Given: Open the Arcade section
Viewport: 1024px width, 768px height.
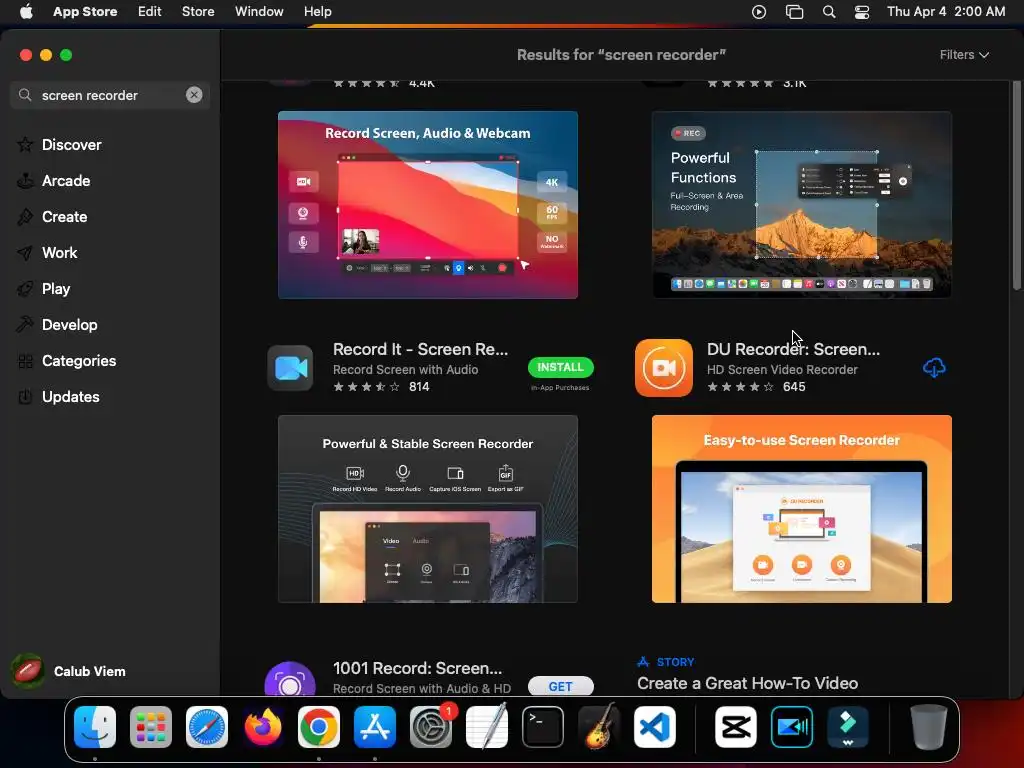Looking at the screenshot, I should click(66, 180).
